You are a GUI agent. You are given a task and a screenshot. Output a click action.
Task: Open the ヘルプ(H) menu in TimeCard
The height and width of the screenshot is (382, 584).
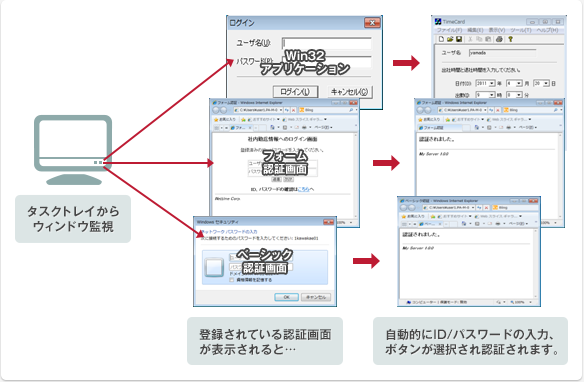547,30
